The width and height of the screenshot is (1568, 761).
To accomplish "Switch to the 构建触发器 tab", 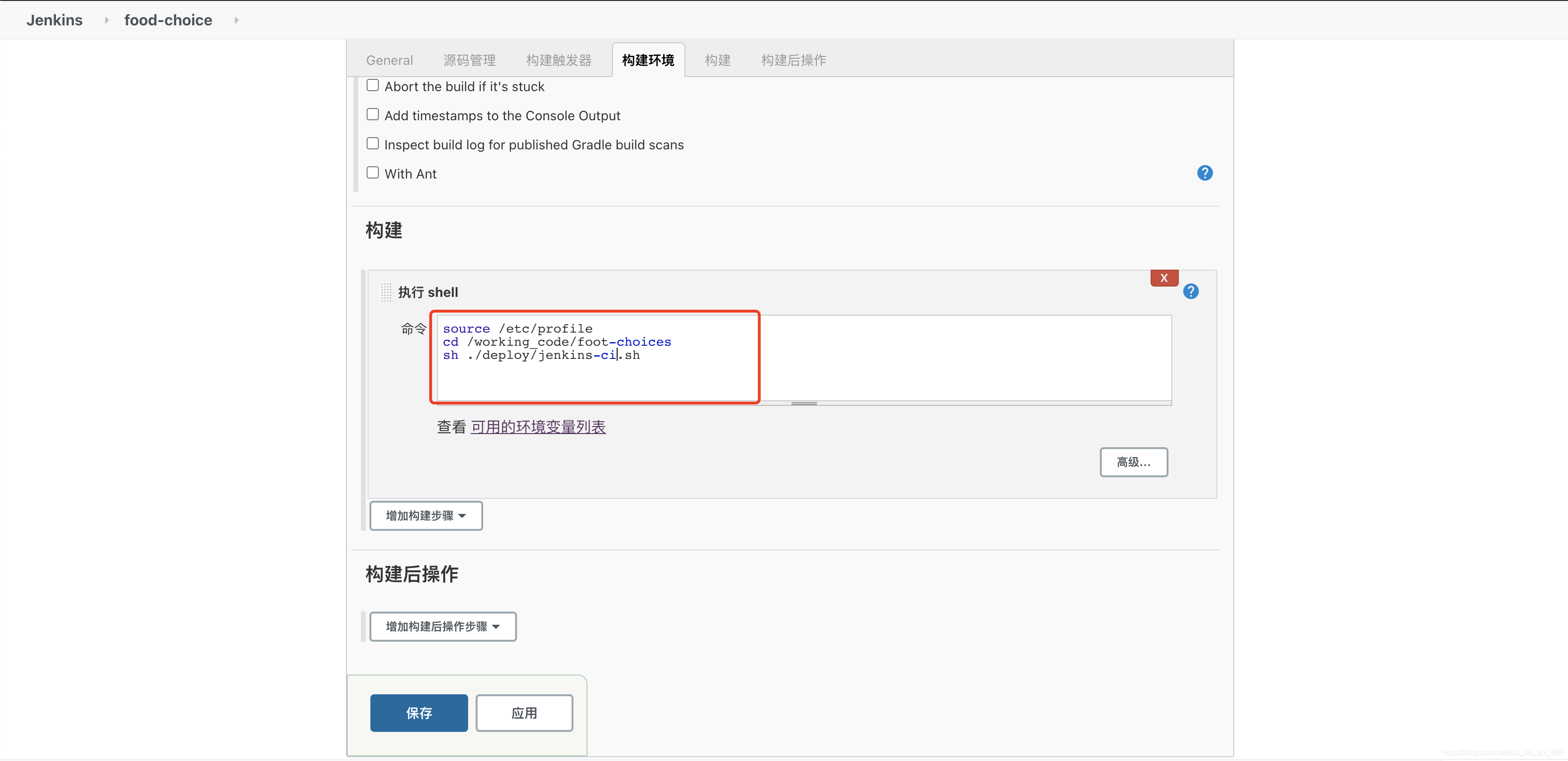I will pos(558,60).
